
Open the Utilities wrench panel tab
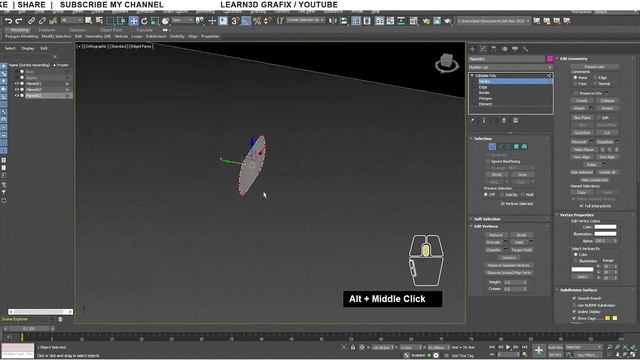(x=526, y=49)
